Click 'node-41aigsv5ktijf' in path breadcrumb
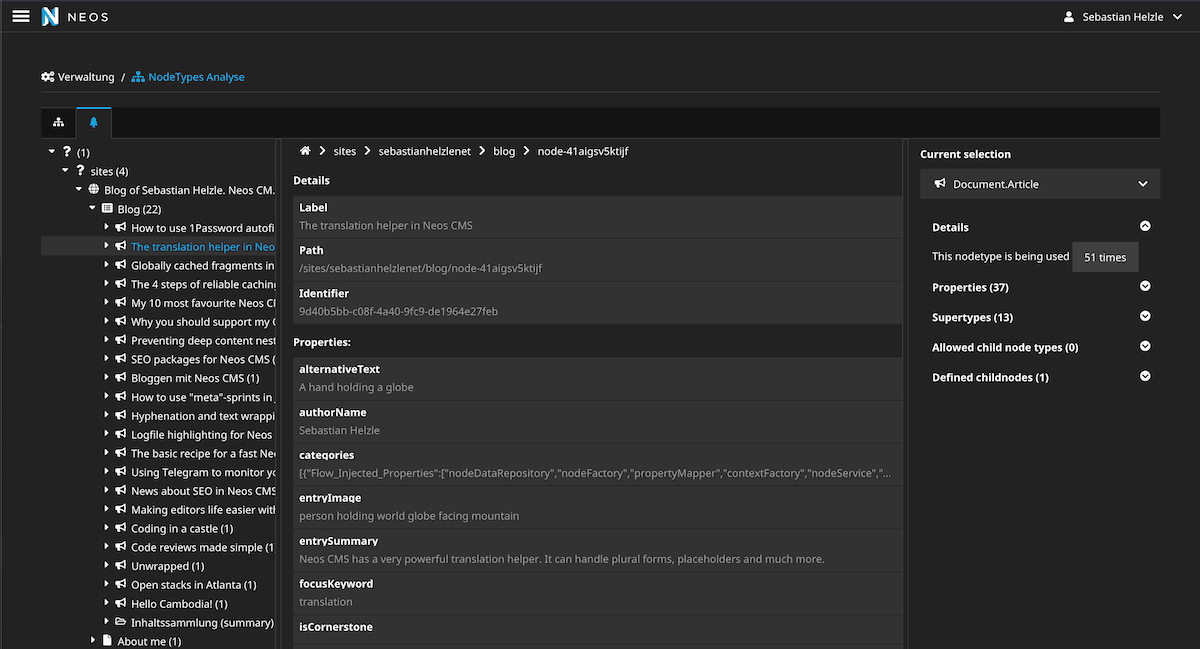 pyautogui.click(x=583, y=151)
